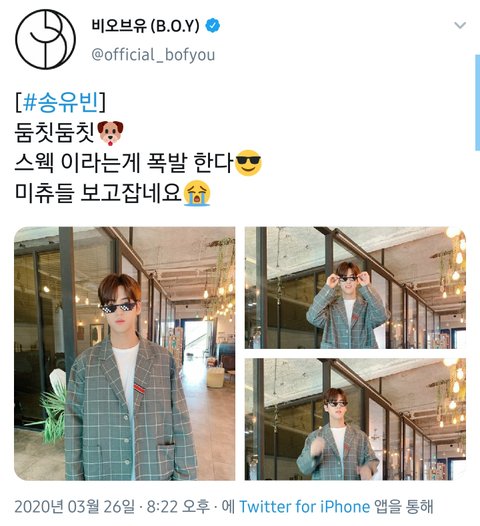Open the large left photo of sunglasses pose
The image size is (480, 526).
pyautogui.click(x=124, y=354)
